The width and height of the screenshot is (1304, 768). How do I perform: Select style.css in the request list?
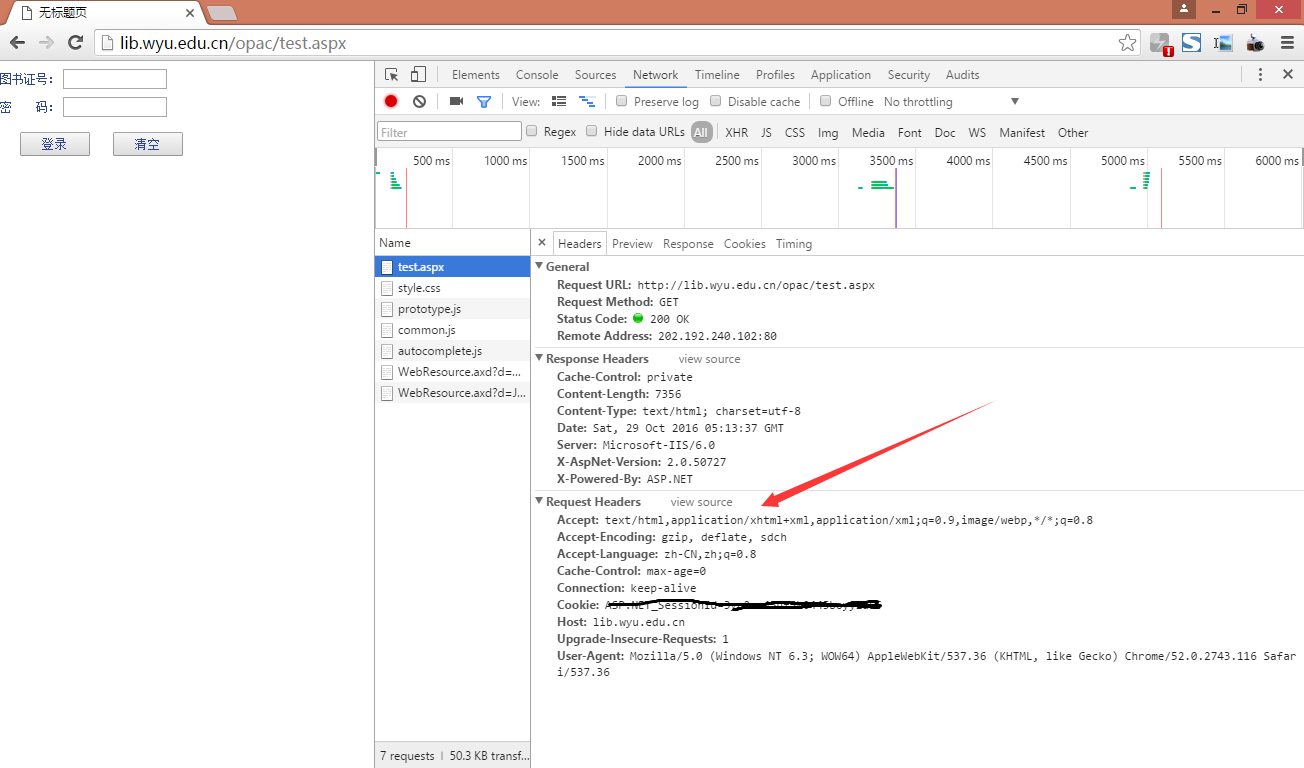click(452, 288)
